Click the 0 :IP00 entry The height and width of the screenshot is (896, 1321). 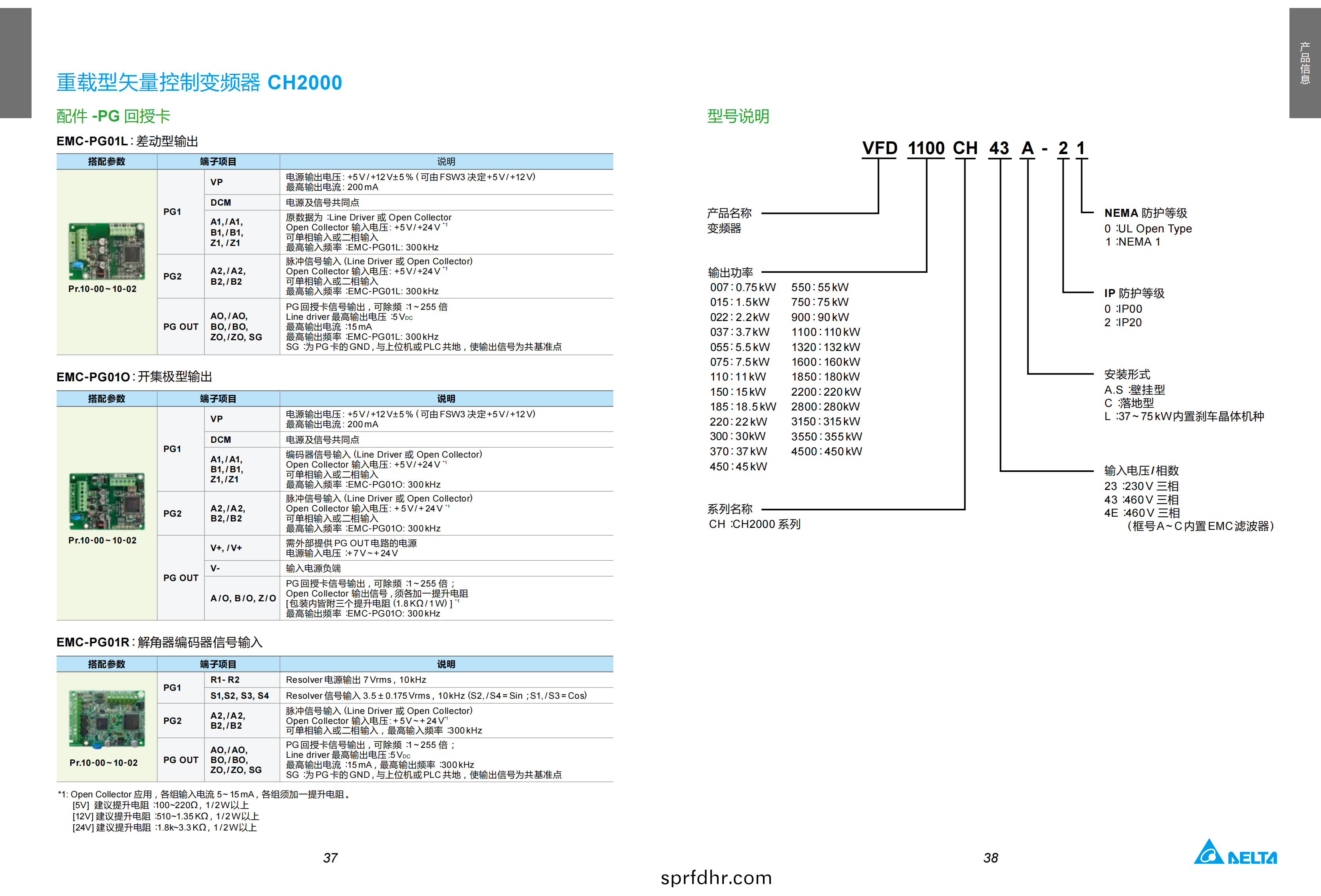[x=1122, y=309]
